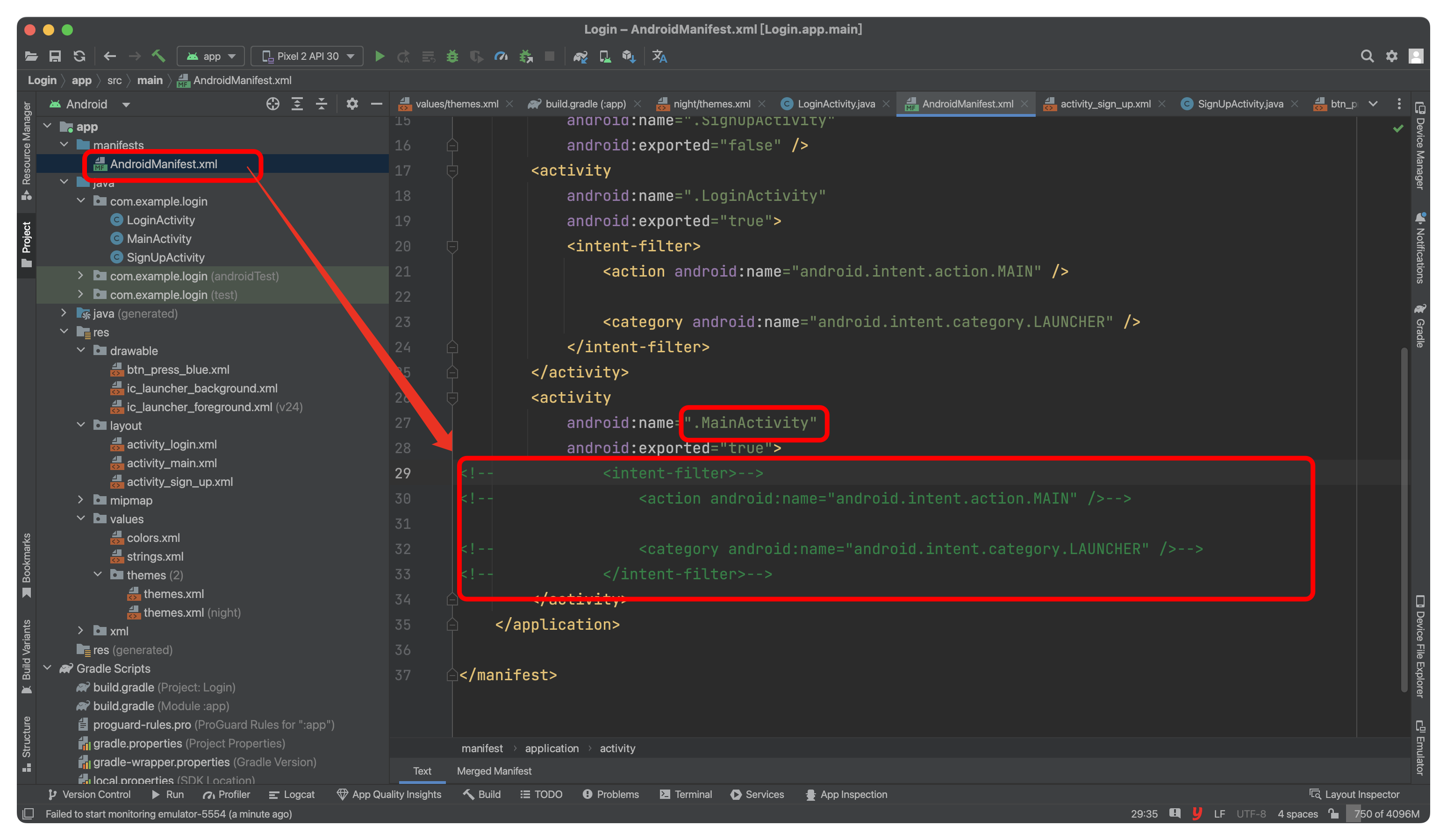The width and height of the screenshot is (1447, 840).
Task: Toggle the Build Variants side panel
Action: coord(27,656)
